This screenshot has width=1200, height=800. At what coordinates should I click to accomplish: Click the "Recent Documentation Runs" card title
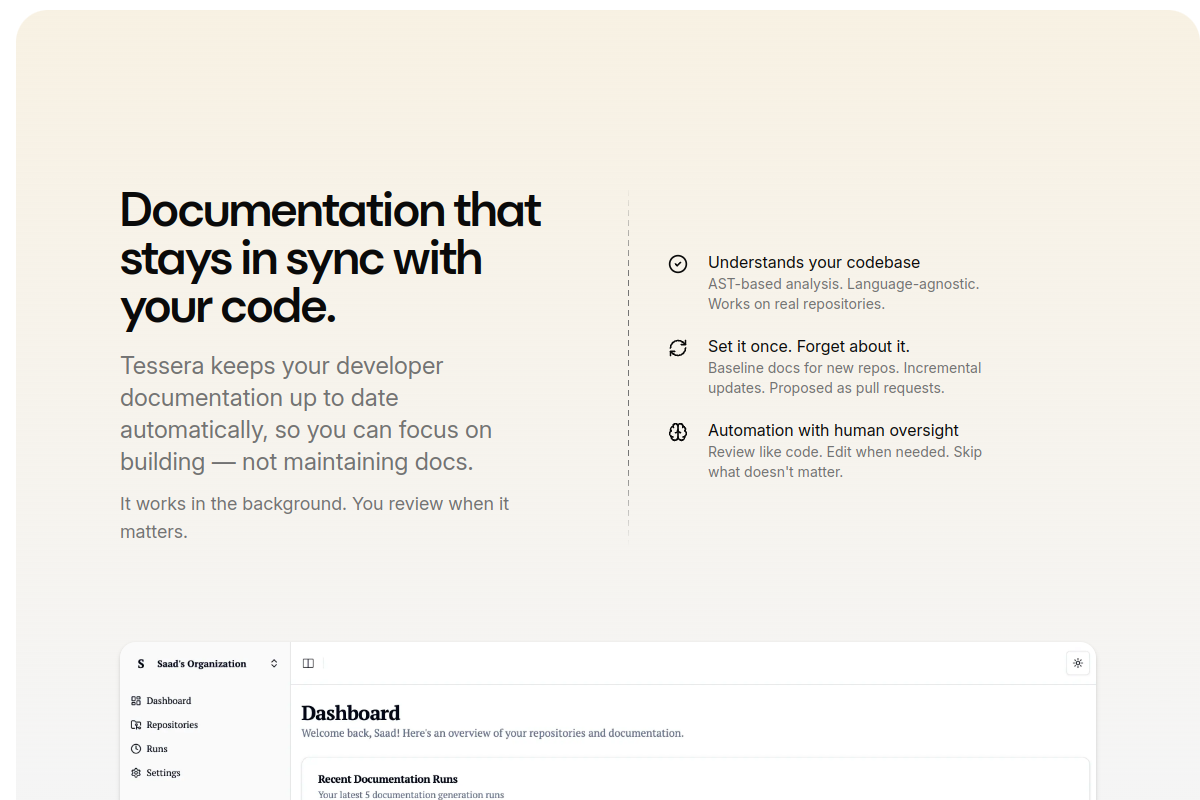pos(388,779)
